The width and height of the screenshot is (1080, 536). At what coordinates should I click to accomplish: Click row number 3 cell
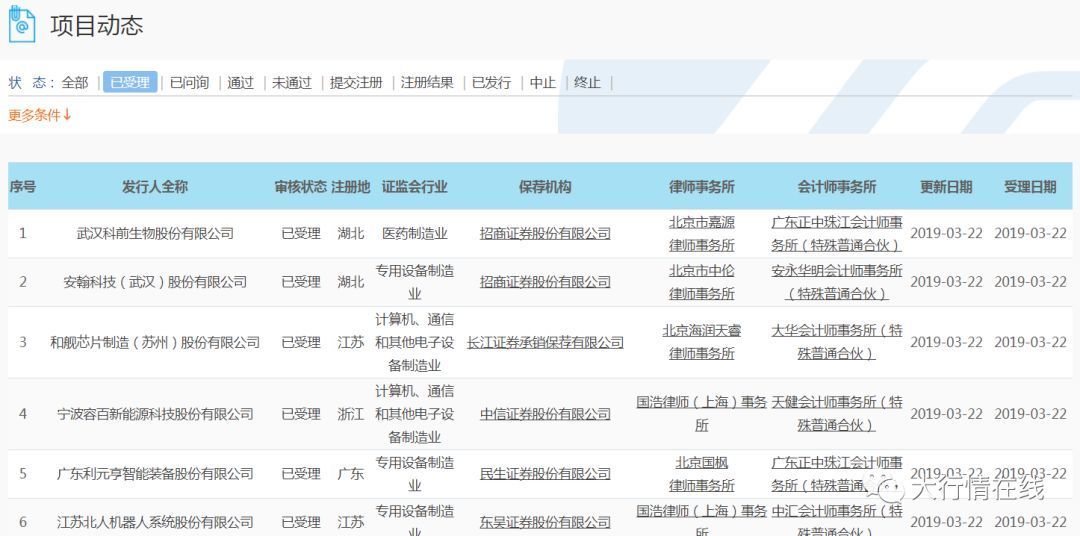23,342
